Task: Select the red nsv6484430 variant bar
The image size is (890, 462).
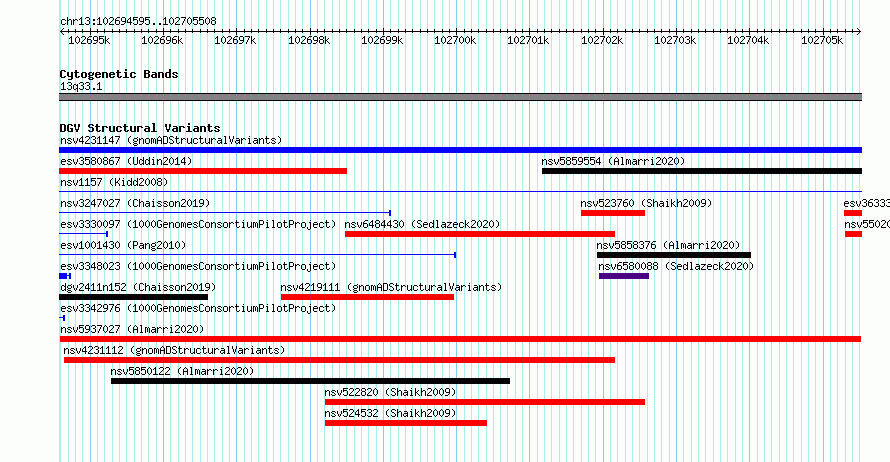Action: tap(480, 234)
